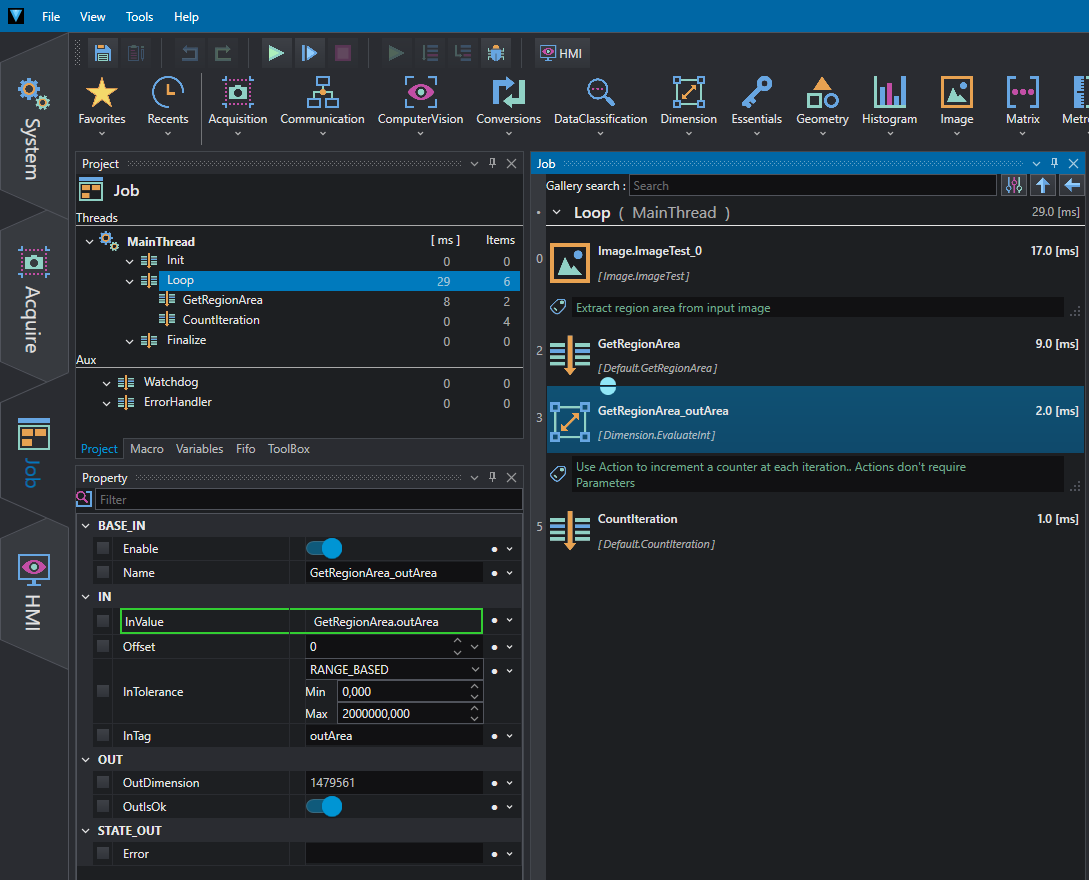
Task: Click the Gallery search field
Action: tap(812, 185)
